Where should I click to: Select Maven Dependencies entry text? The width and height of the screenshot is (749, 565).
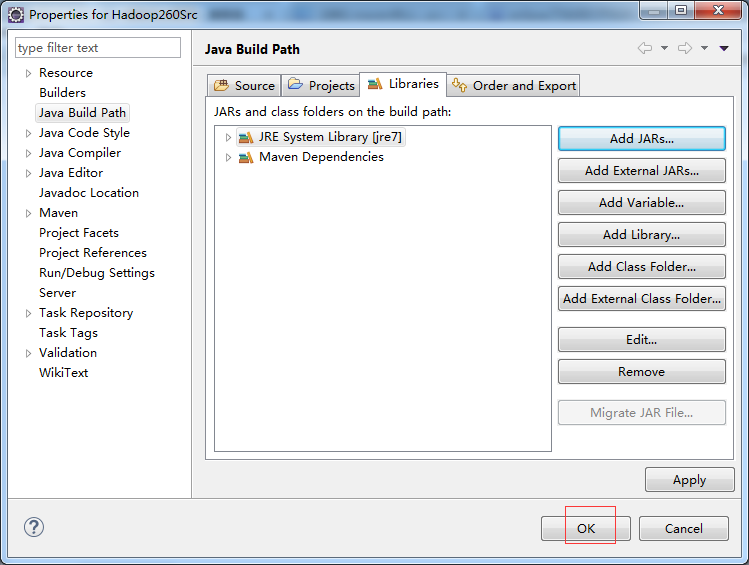(321, 157)
